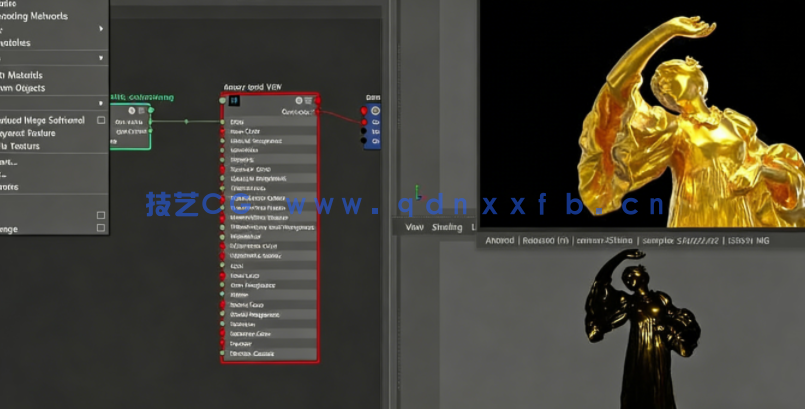The image size is (805, 409).
Task: Expand the submenu arrow below Rendering Networks entry
Action: [x=101, y=29]
